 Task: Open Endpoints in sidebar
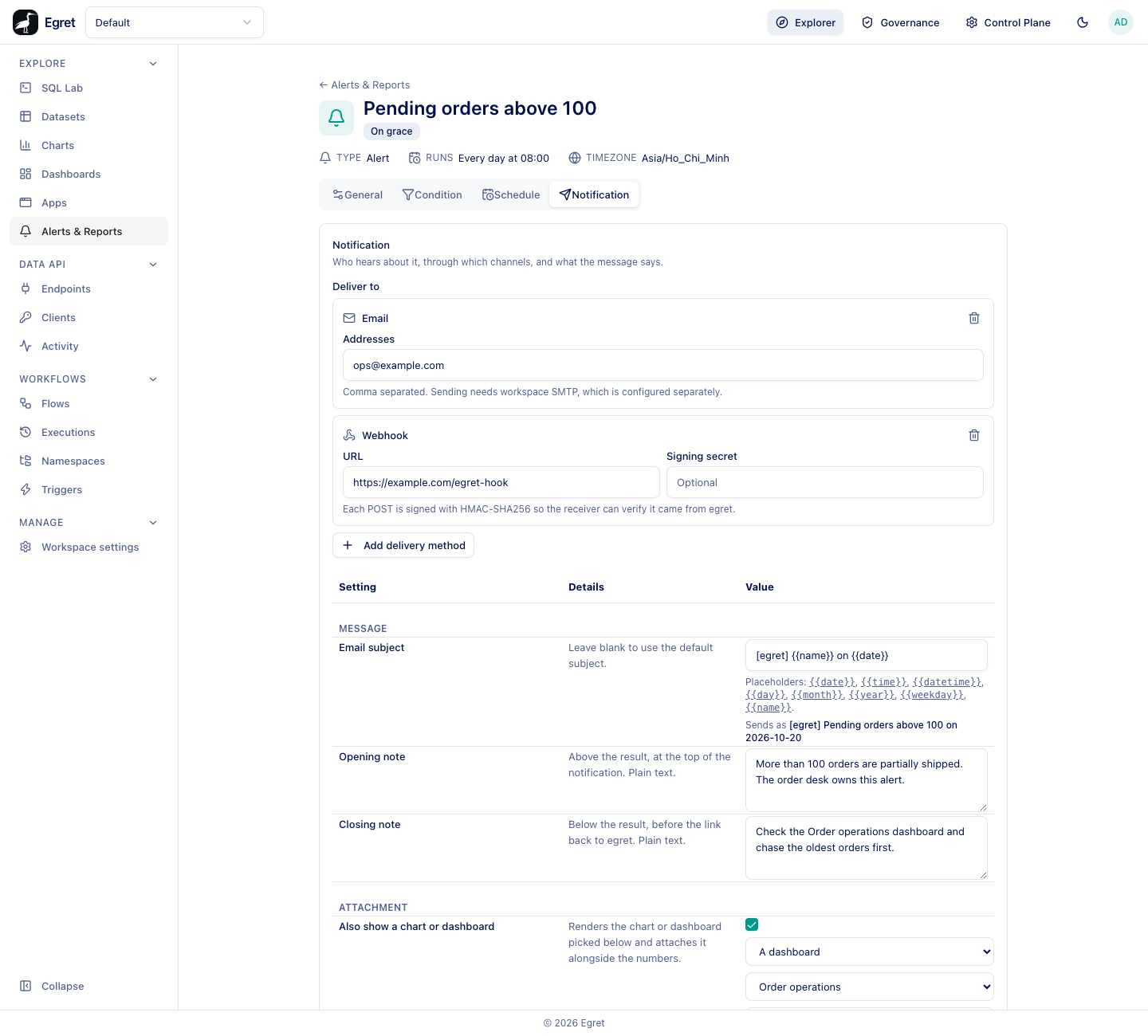click(89, 288)
